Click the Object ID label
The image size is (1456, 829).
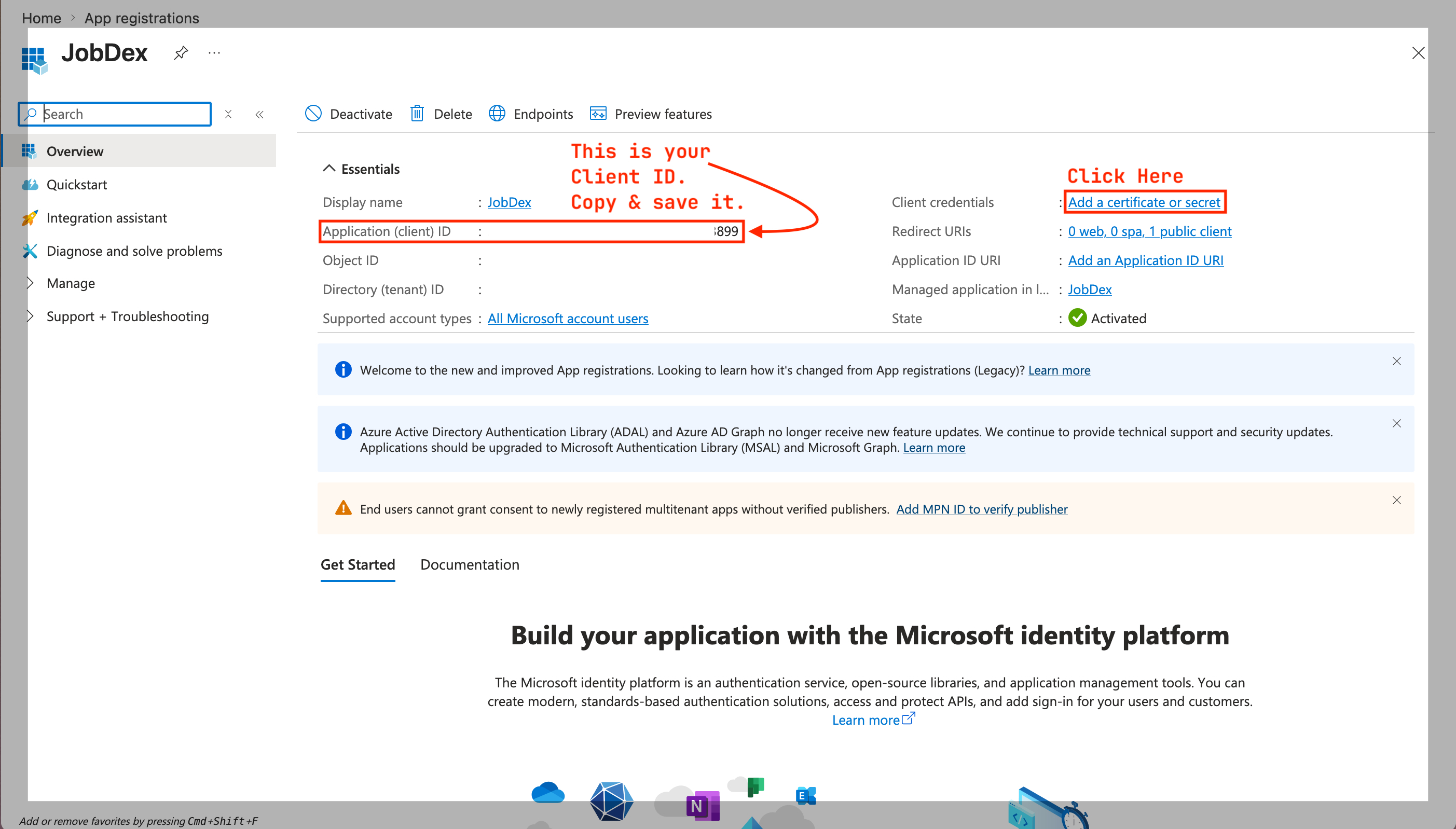point(350,260)
